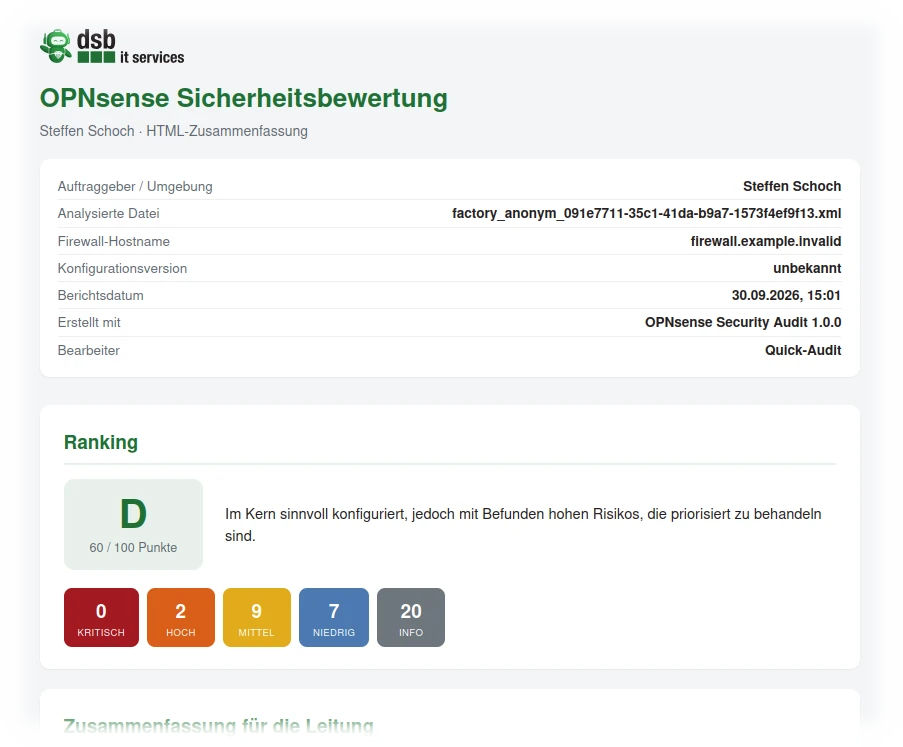Select OPNsense Security Audit 1.0.0 value

point(743,323)
